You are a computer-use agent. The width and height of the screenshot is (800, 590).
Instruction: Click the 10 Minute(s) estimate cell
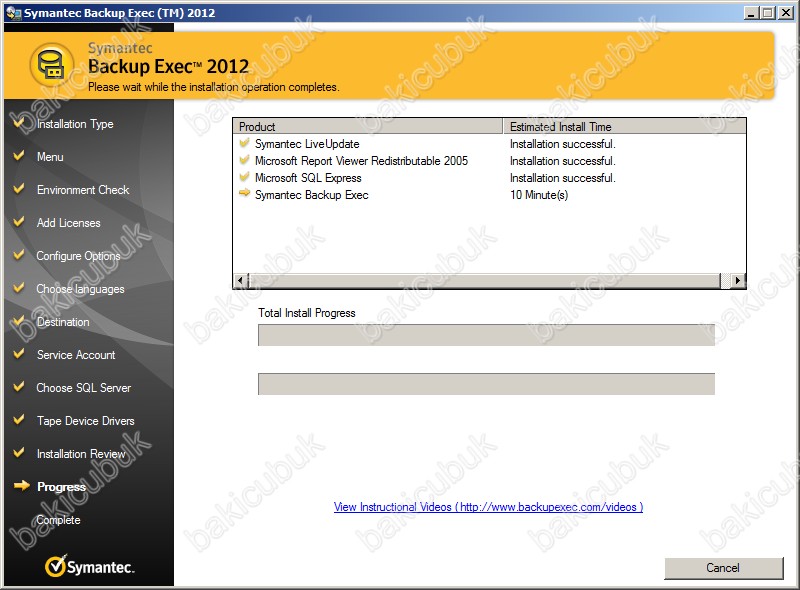pyautogui.click(x=539, y=195)
